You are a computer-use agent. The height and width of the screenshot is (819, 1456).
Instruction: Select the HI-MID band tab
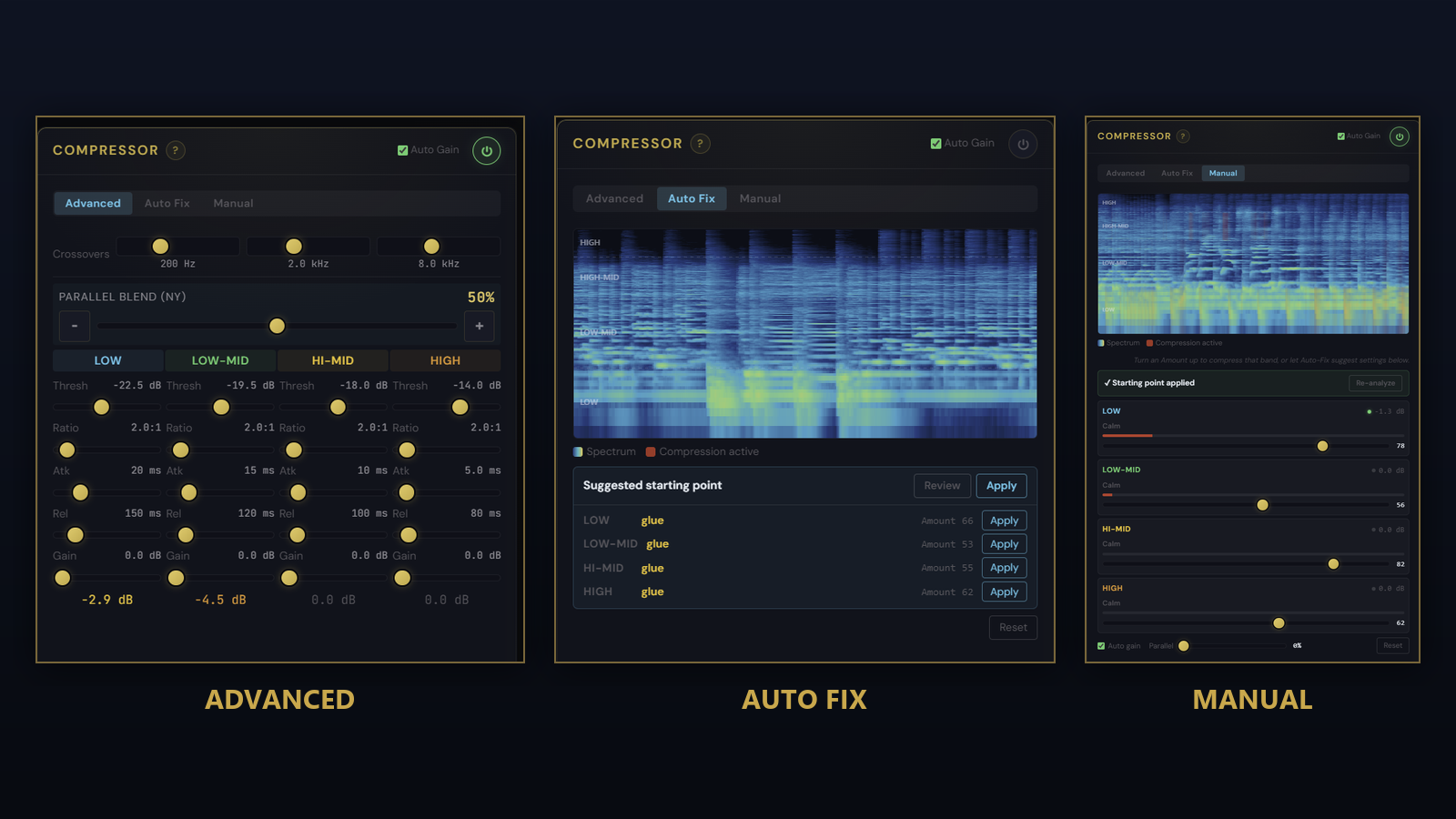click(x=333, y=360)
